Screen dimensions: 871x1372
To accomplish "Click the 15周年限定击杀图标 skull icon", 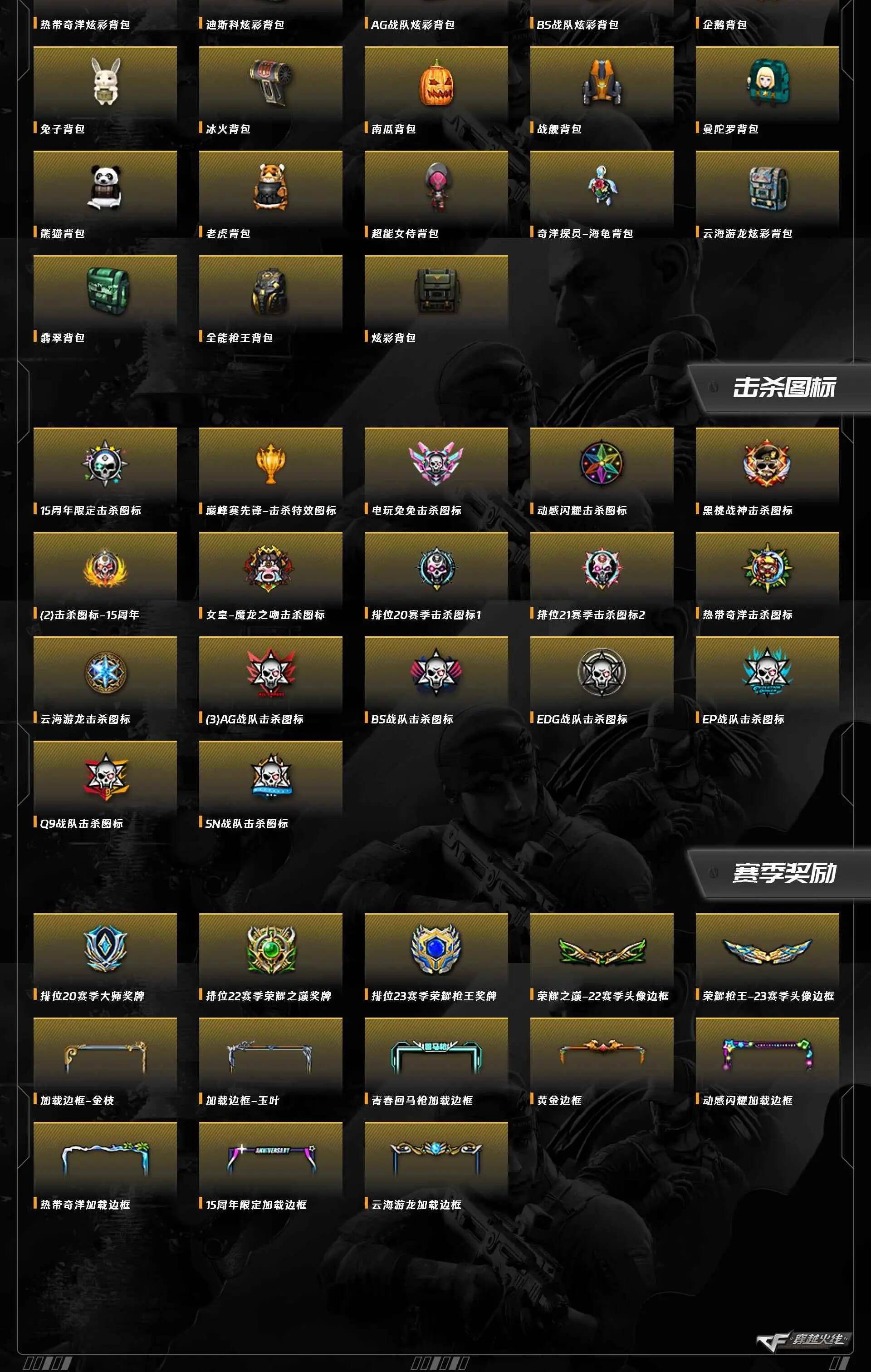I will click(x=105, y=463).
